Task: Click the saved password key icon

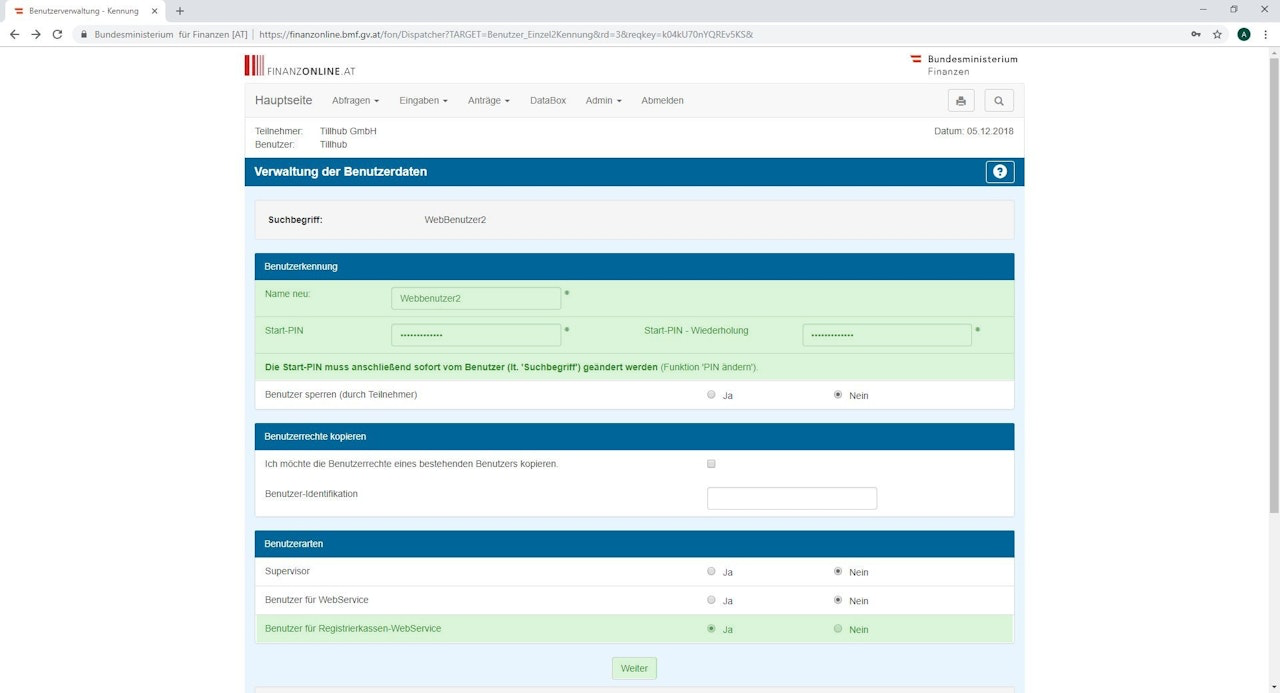Action: point(1196,34)
